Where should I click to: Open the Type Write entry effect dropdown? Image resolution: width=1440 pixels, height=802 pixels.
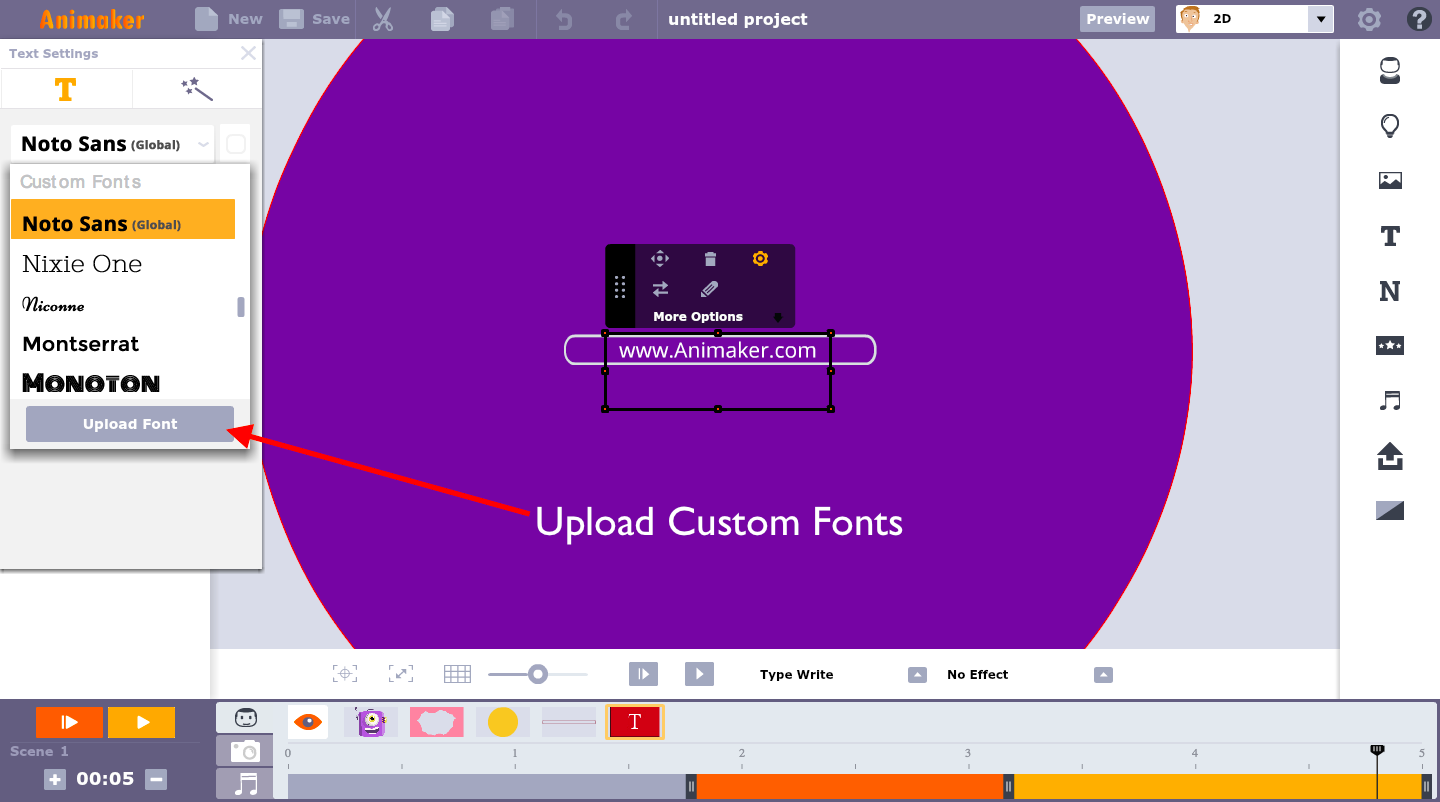917,675
